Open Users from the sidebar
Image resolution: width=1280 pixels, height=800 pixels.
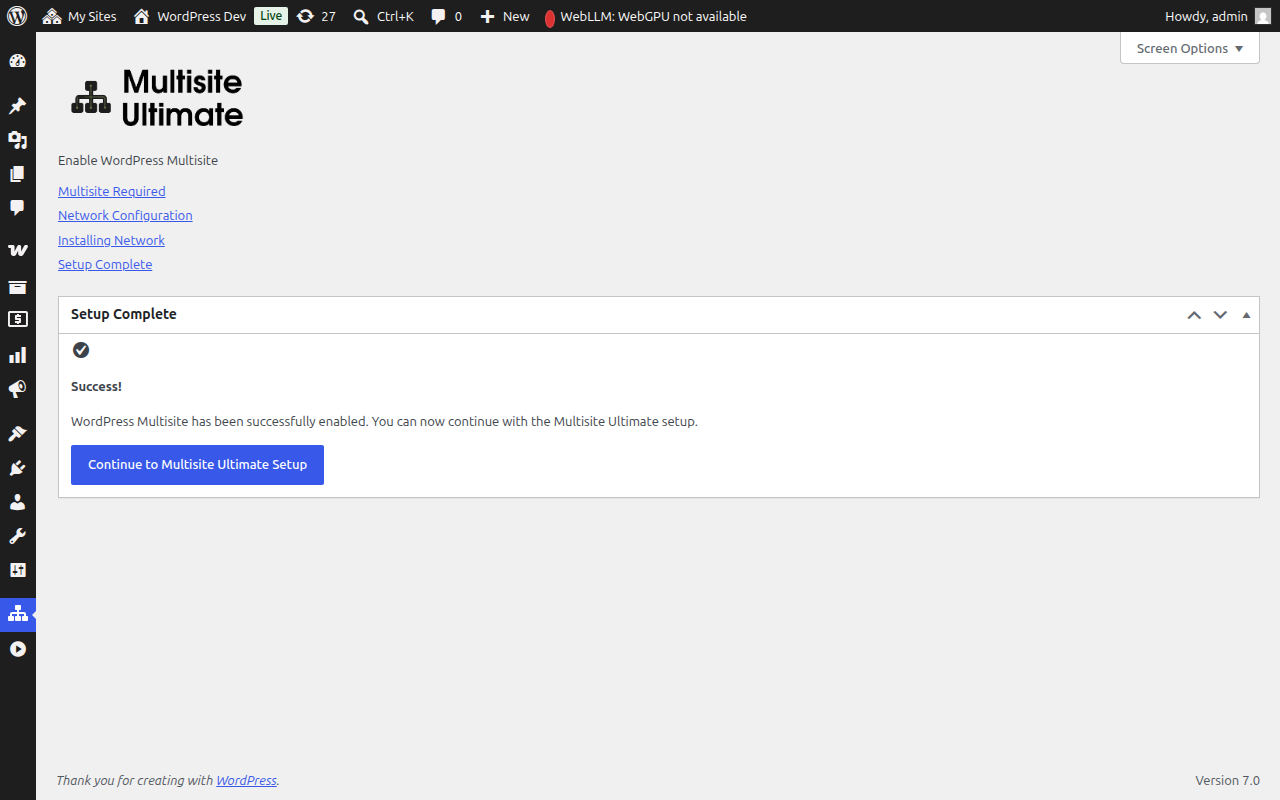coord(17,502)
